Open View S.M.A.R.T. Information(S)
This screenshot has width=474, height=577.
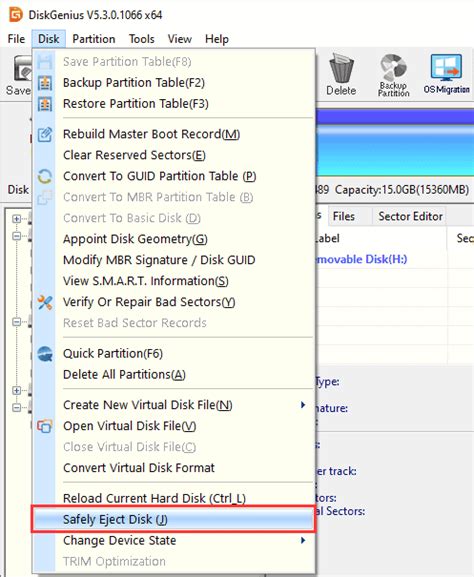pyautogui.click(x=174, y=281)
